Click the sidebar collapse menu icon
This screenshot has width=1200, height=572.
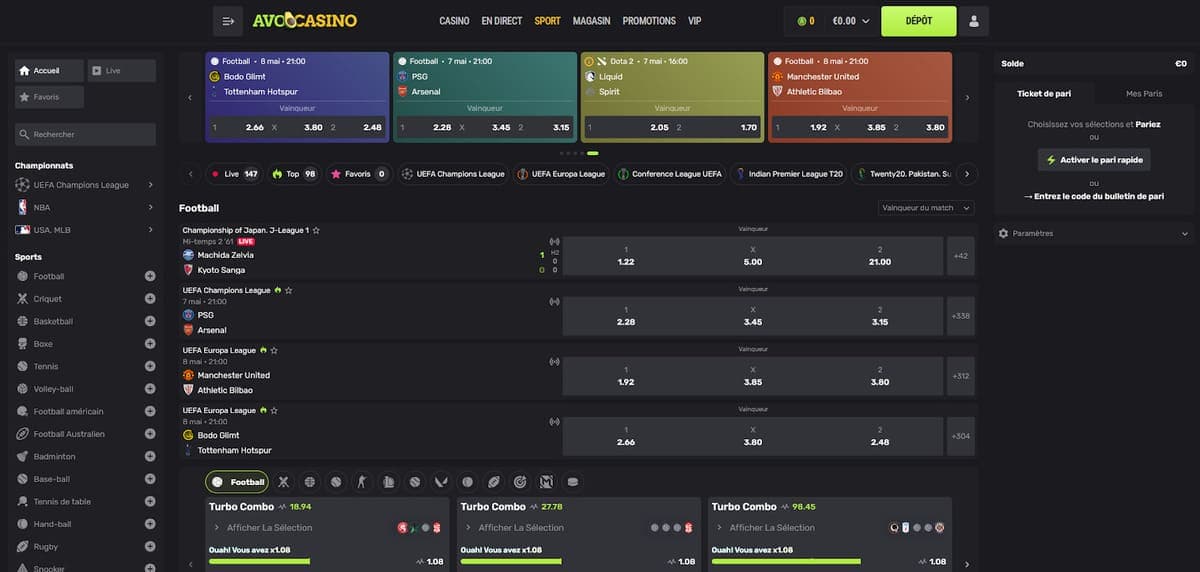coord(228,21)
